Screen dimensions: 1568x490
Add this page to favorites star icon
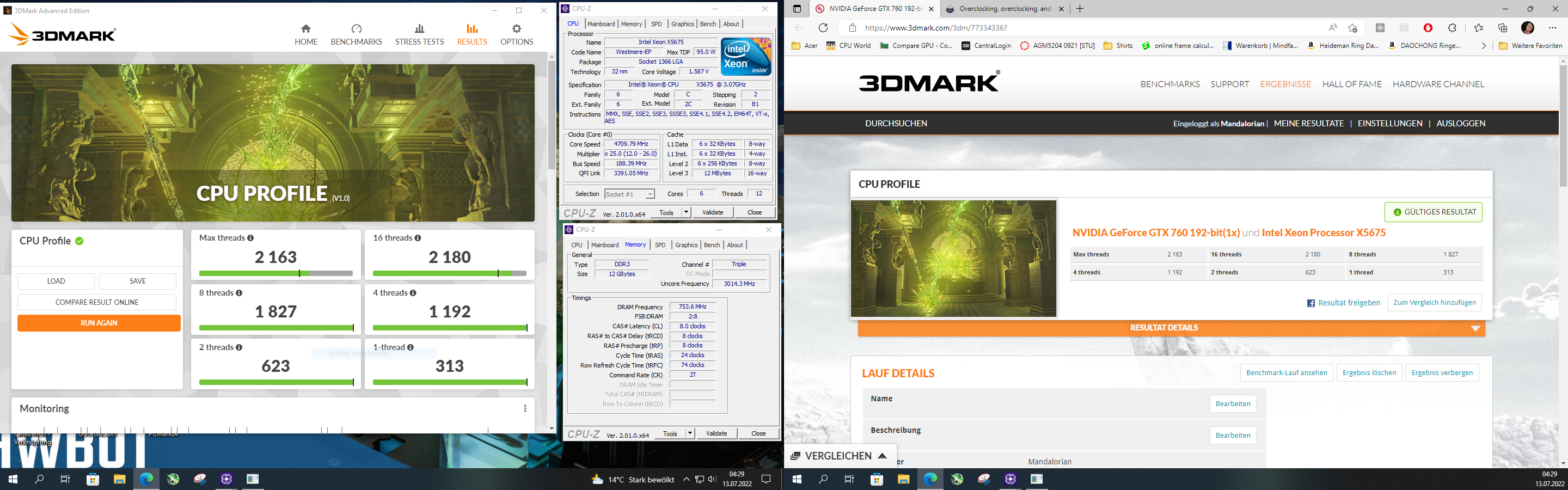tap(1352, 28)
